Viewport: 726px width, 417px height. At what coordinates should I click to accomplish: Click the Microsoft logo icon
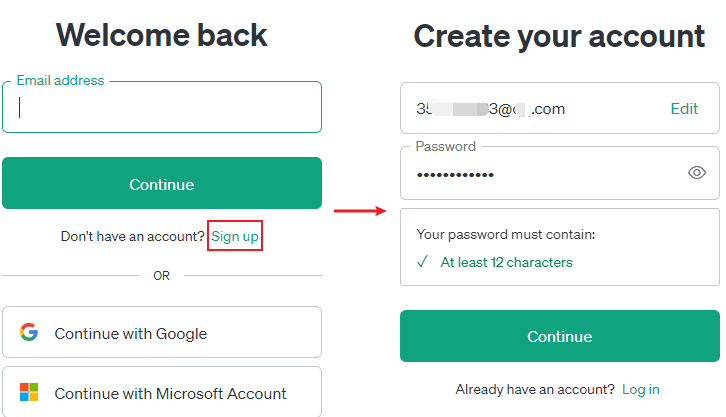(29, 393)
